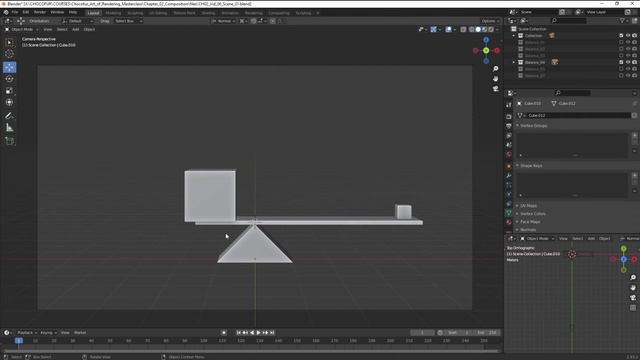The height and width of the screenshot is (360, 640).
Task: Click the current frame field in timeline
Action: [422, 333]
